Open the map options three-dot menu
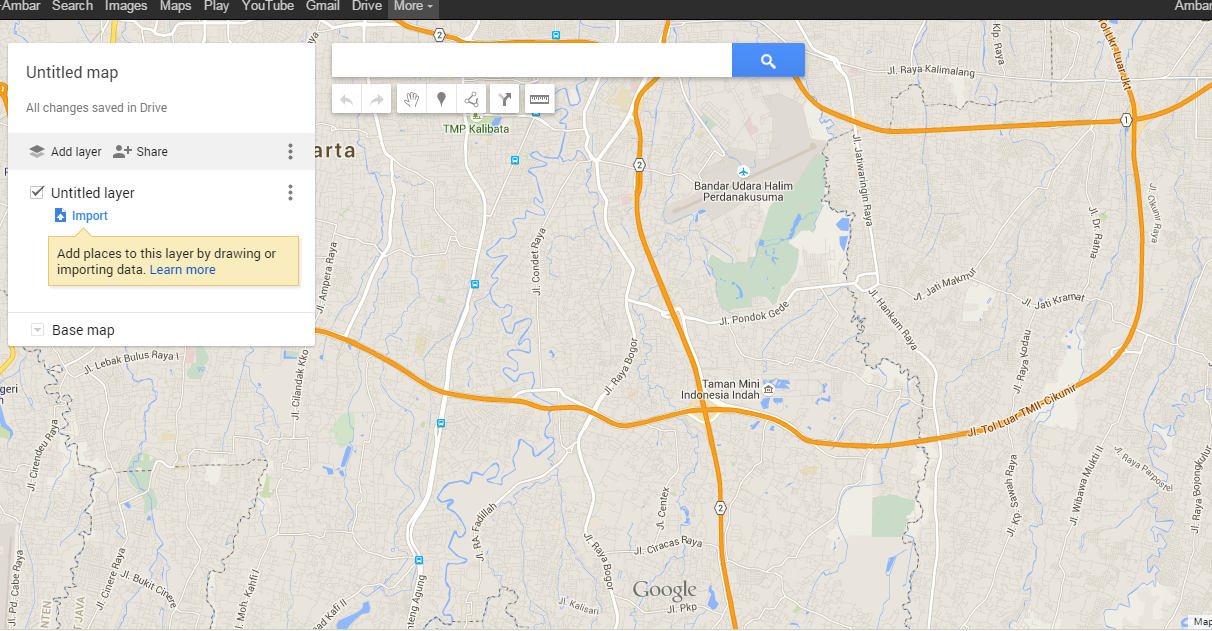1212x631 pixels. point(291,152)
